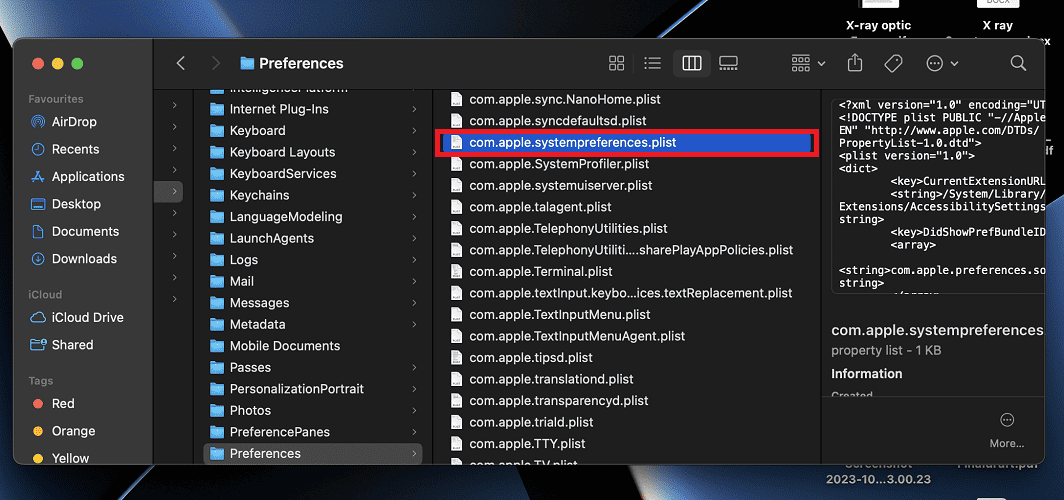The image size is (1064, 500).
Task: Select com.apple.systemuiserver.plist file
Action: (560, 185)
